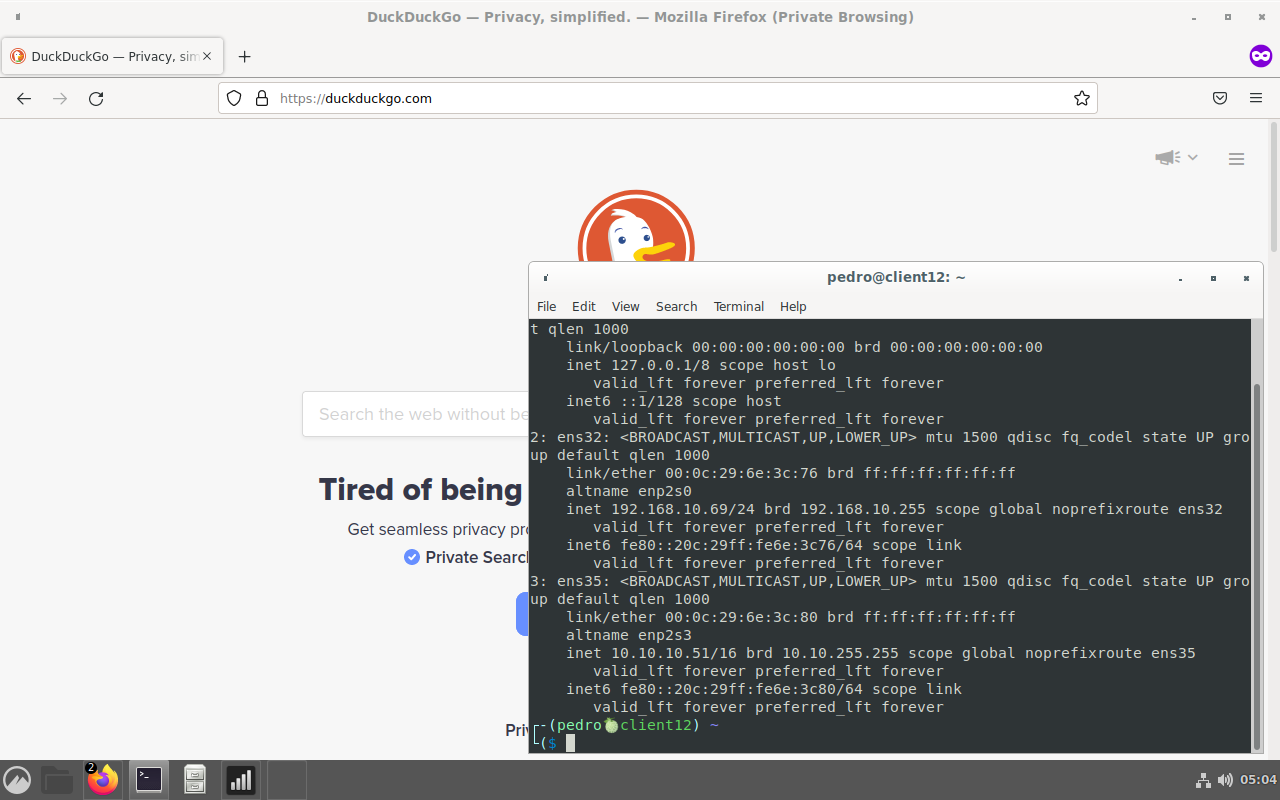The width and height of the screenshot is (1280, 800).
Task: Click the megaphone announcement icon
Action: tap(1166, 158)
